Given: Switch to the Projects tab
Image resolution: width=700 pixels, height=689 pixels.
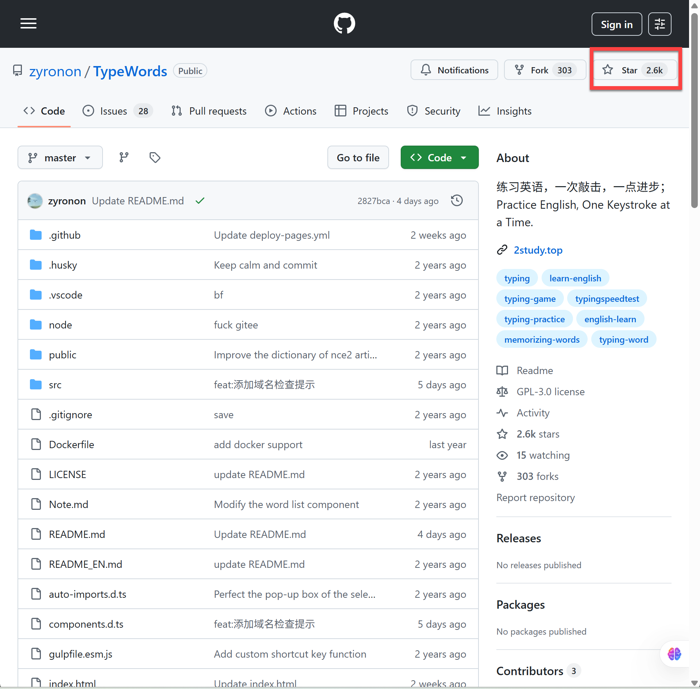Looking at the screenshot, I should point(361,111).
